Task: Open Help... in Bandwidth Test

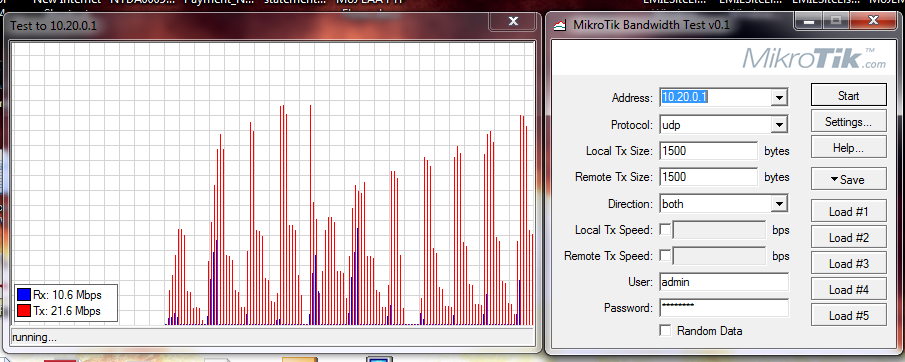Action: coord(848,148)
